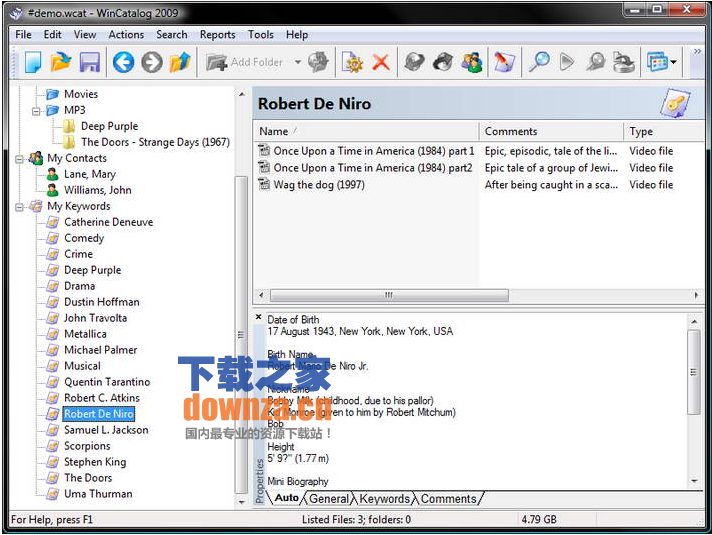The width and height of the screenshot is (712, 535).
Task: Select Wag the dog (1997) file
Action: click(x=319, y=185)
